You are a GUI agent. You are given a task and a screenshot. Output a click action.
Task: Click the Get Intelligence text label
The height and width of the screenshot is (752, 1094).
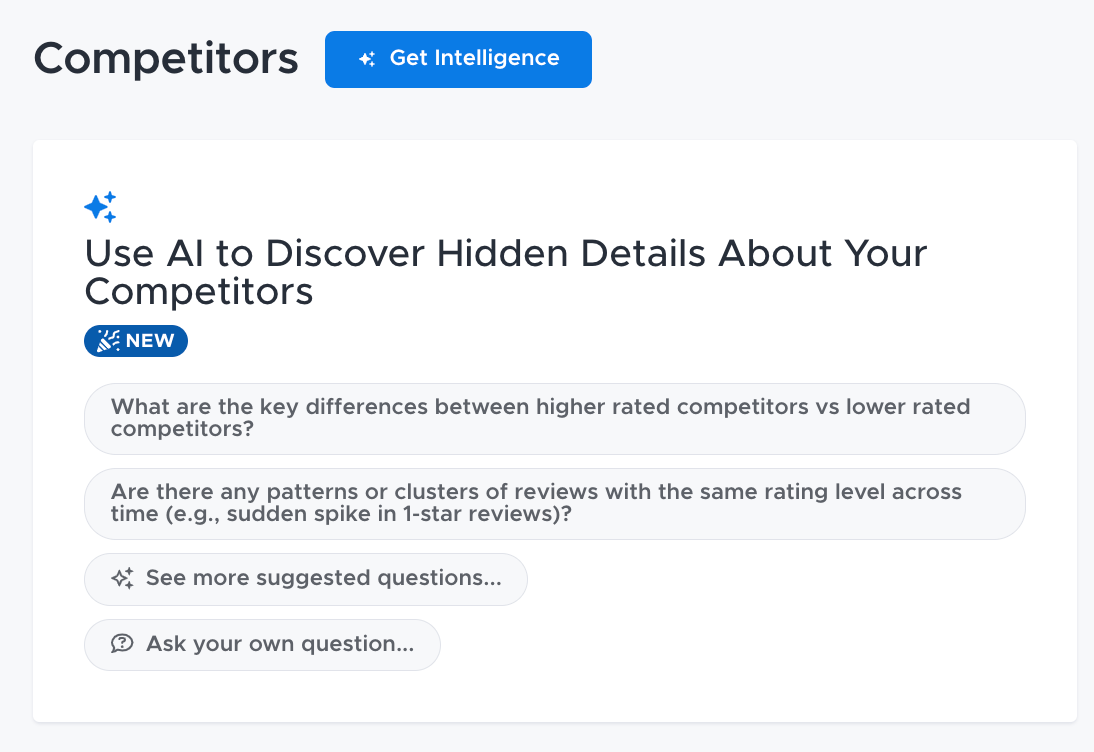point(474,58)
